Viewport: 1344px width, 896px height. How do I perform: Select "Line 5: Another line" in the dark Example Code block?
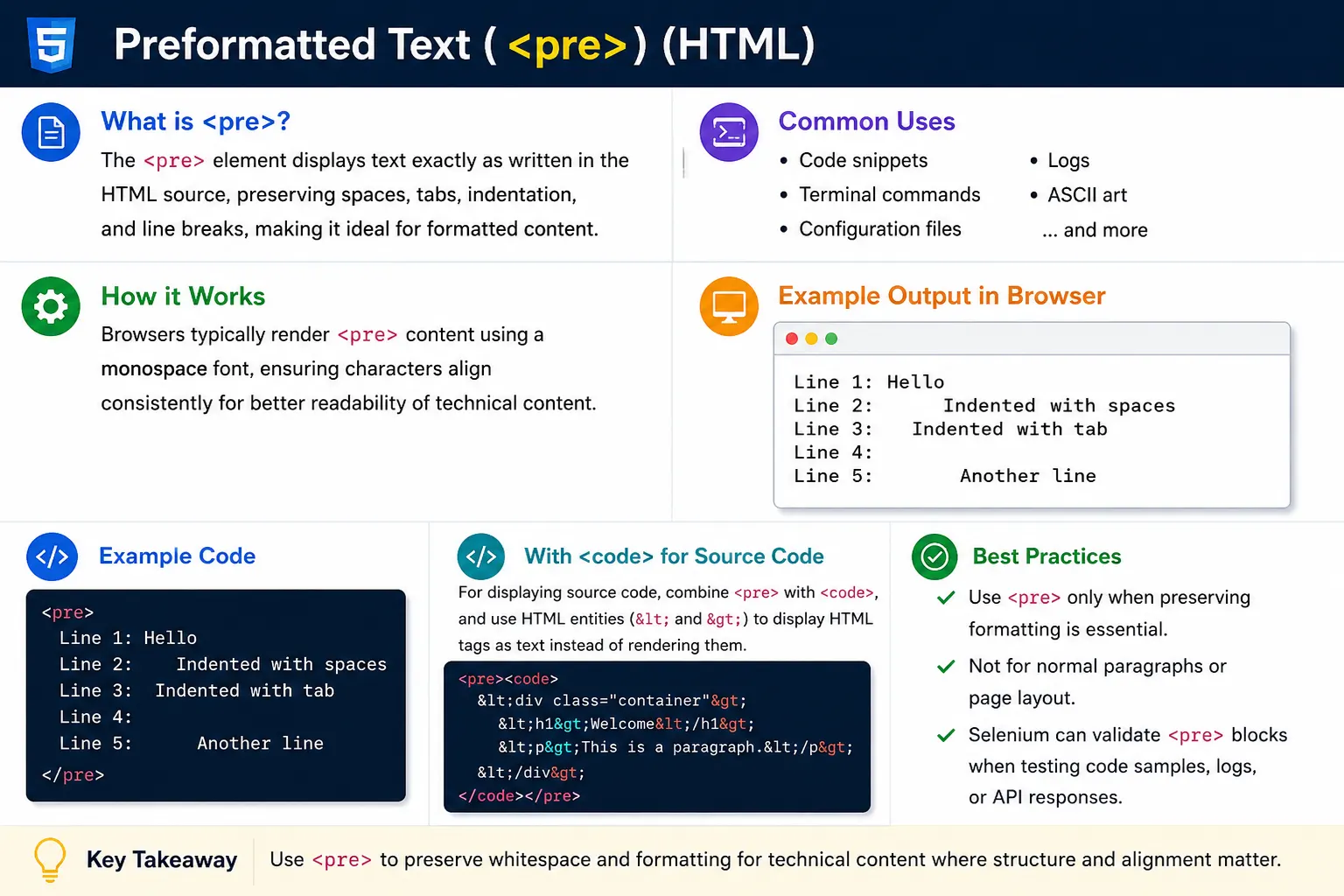pos(191,743)
